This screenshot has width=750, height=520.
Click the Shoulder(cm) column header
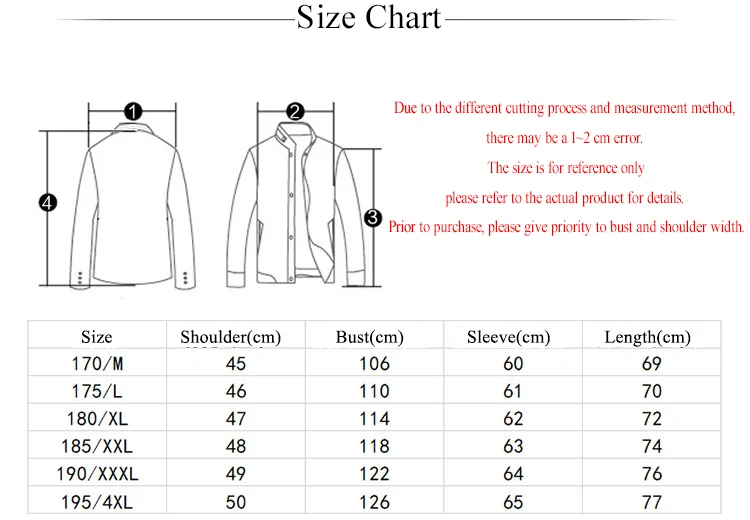point(231,337)
